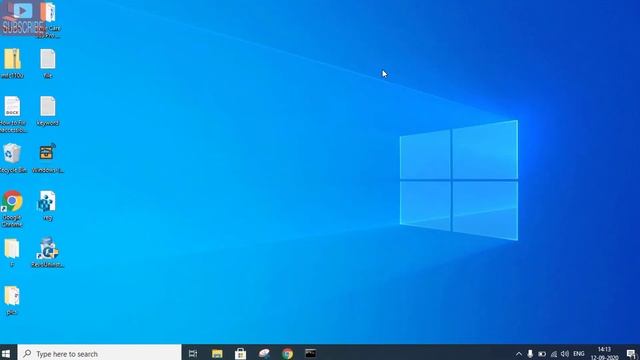Open the taskbar app beside Microsoft Store

pyautogui.click(x=264, y=353)
